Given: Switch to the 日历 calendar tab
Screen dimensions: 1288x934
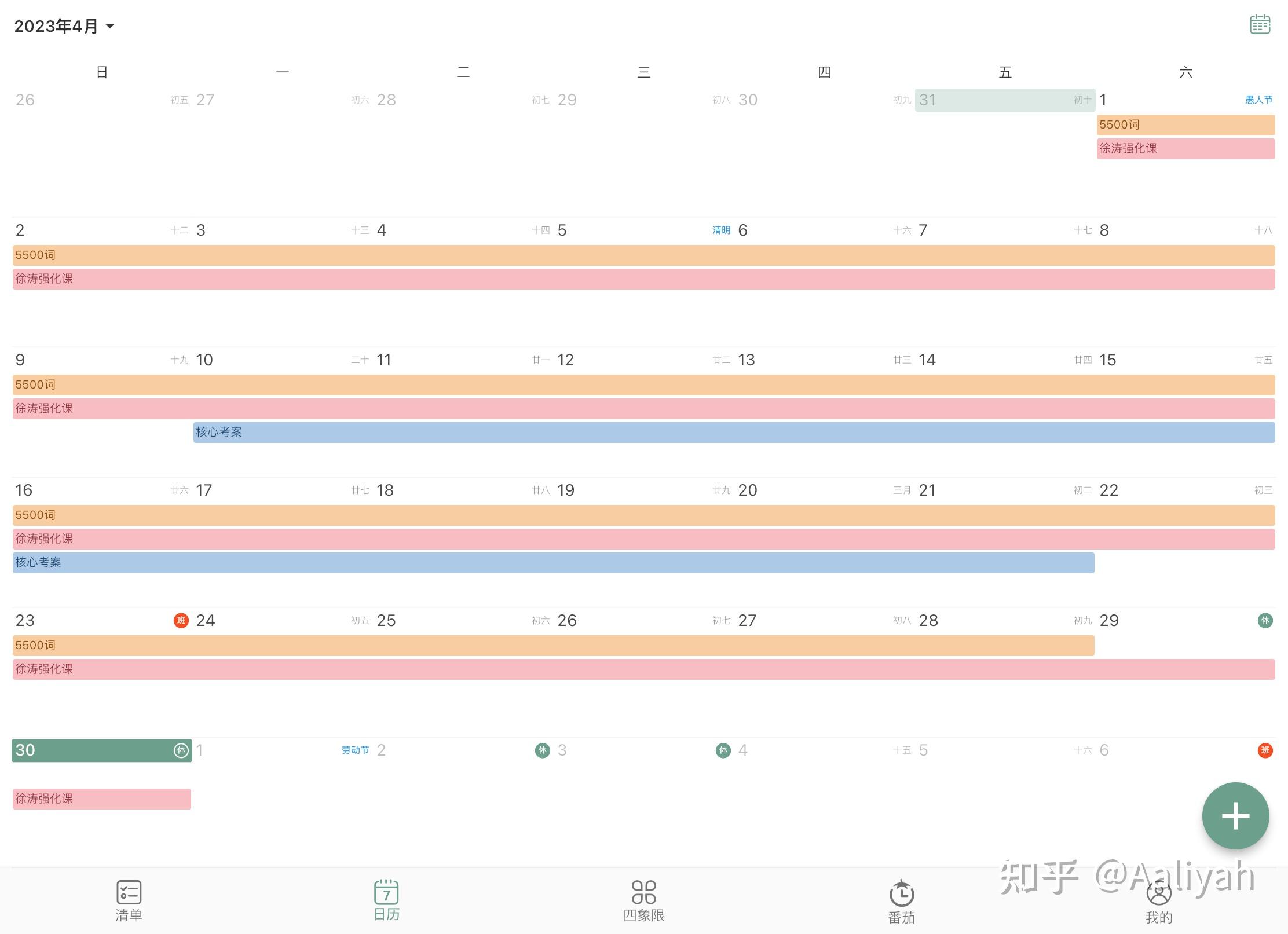Looking at the screenshot, I should tap(386, 900).
